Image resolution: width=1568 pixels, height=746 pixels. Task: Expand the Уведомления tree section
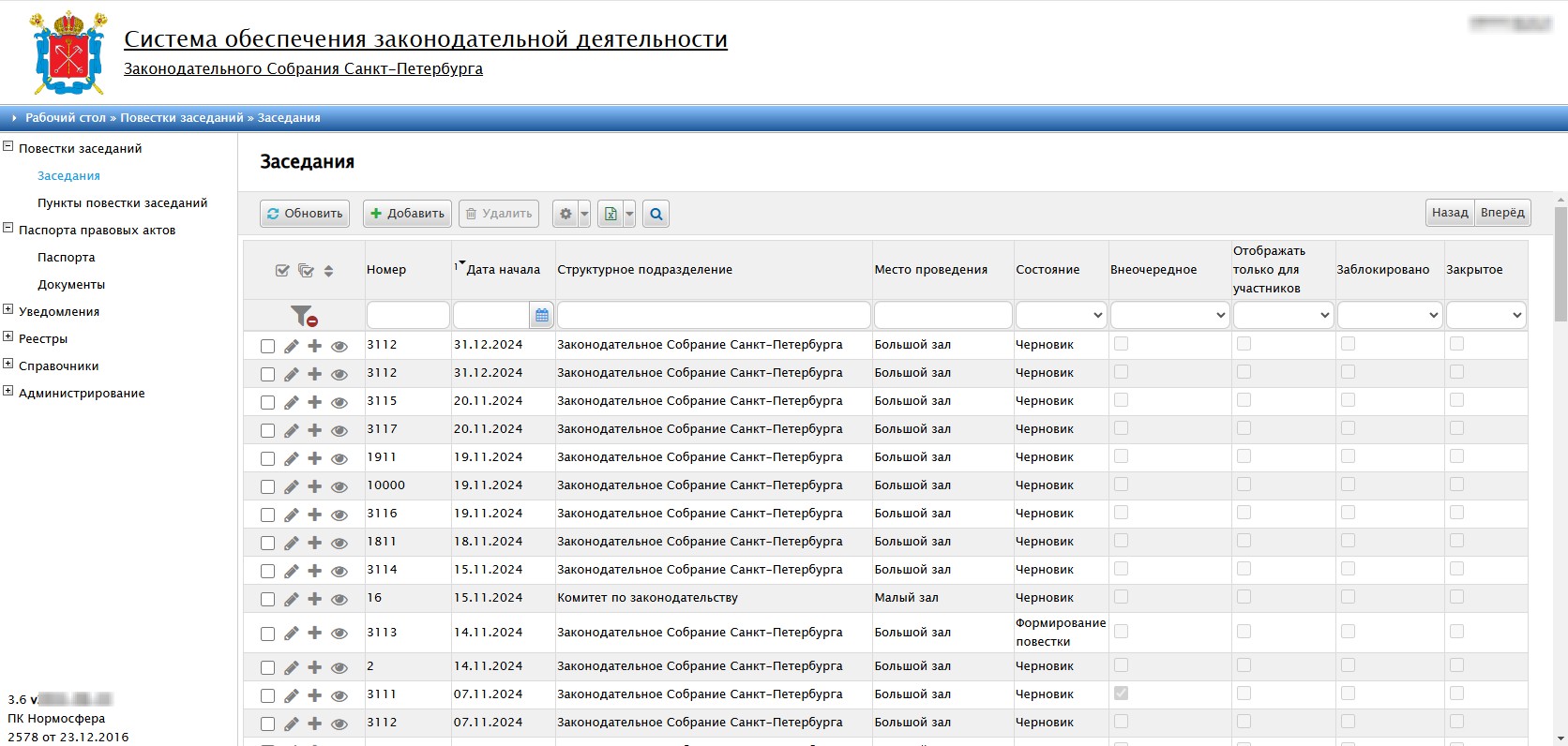point(8,310)
